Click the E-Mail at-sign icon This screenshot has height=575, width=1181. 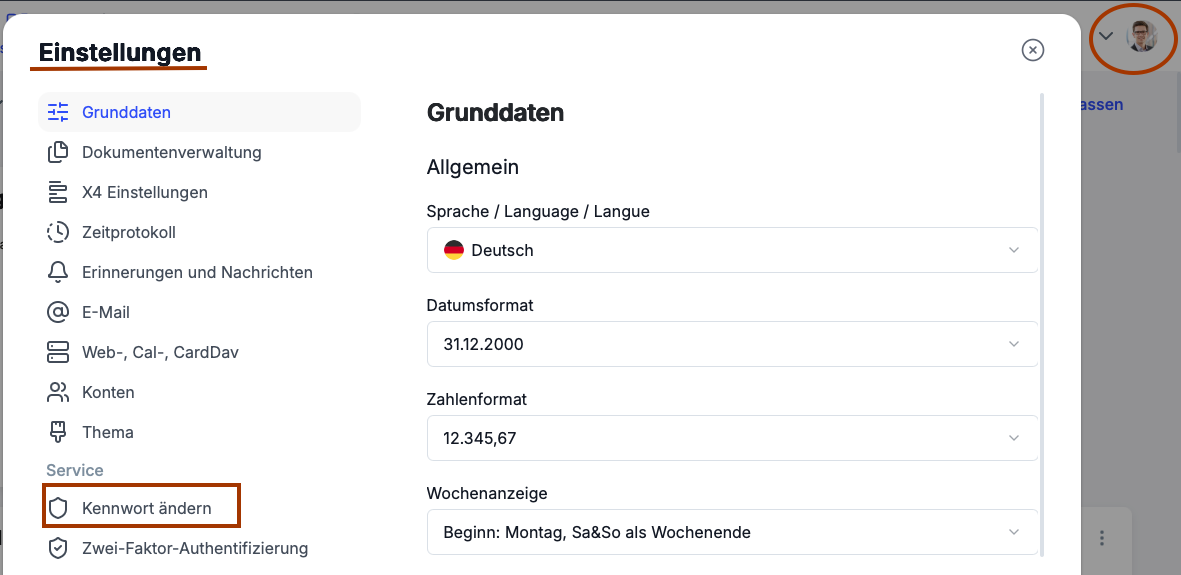point(58,312)
